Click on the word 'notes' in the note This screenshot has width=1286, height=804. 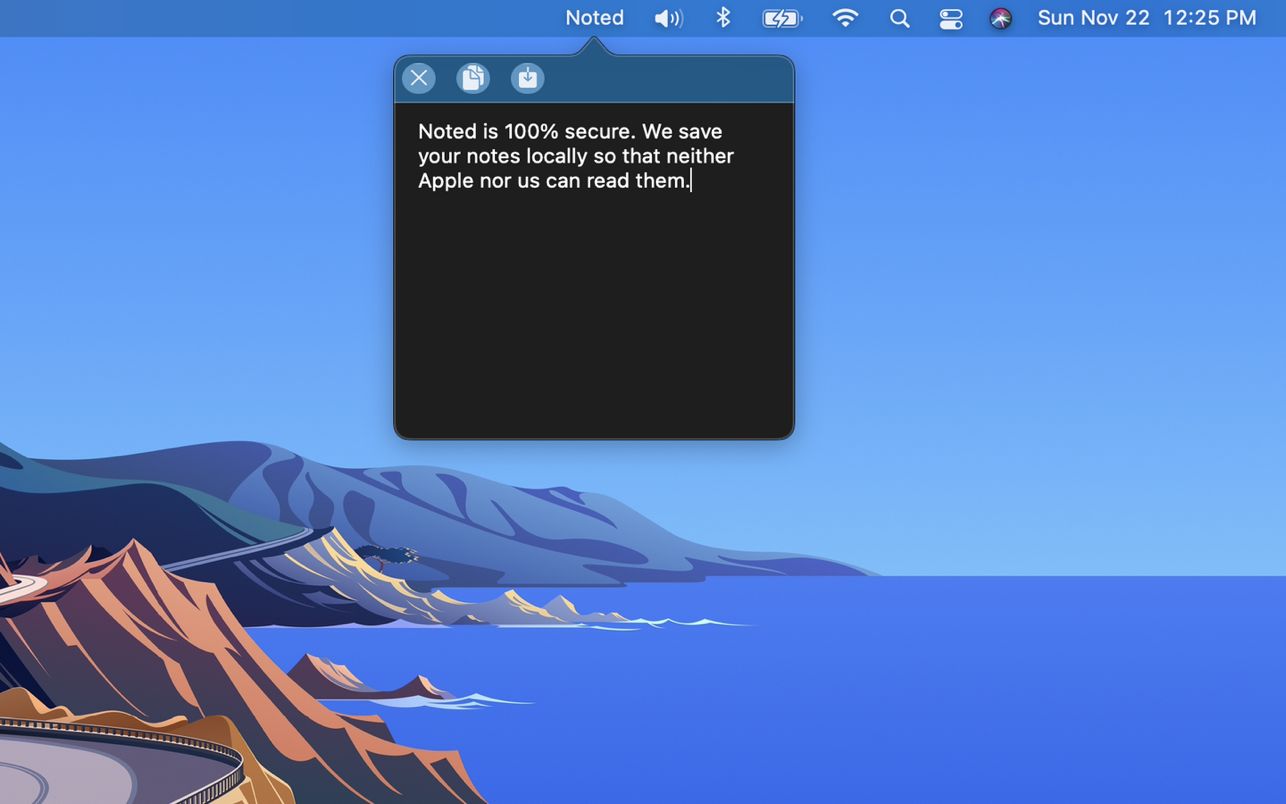494,154
